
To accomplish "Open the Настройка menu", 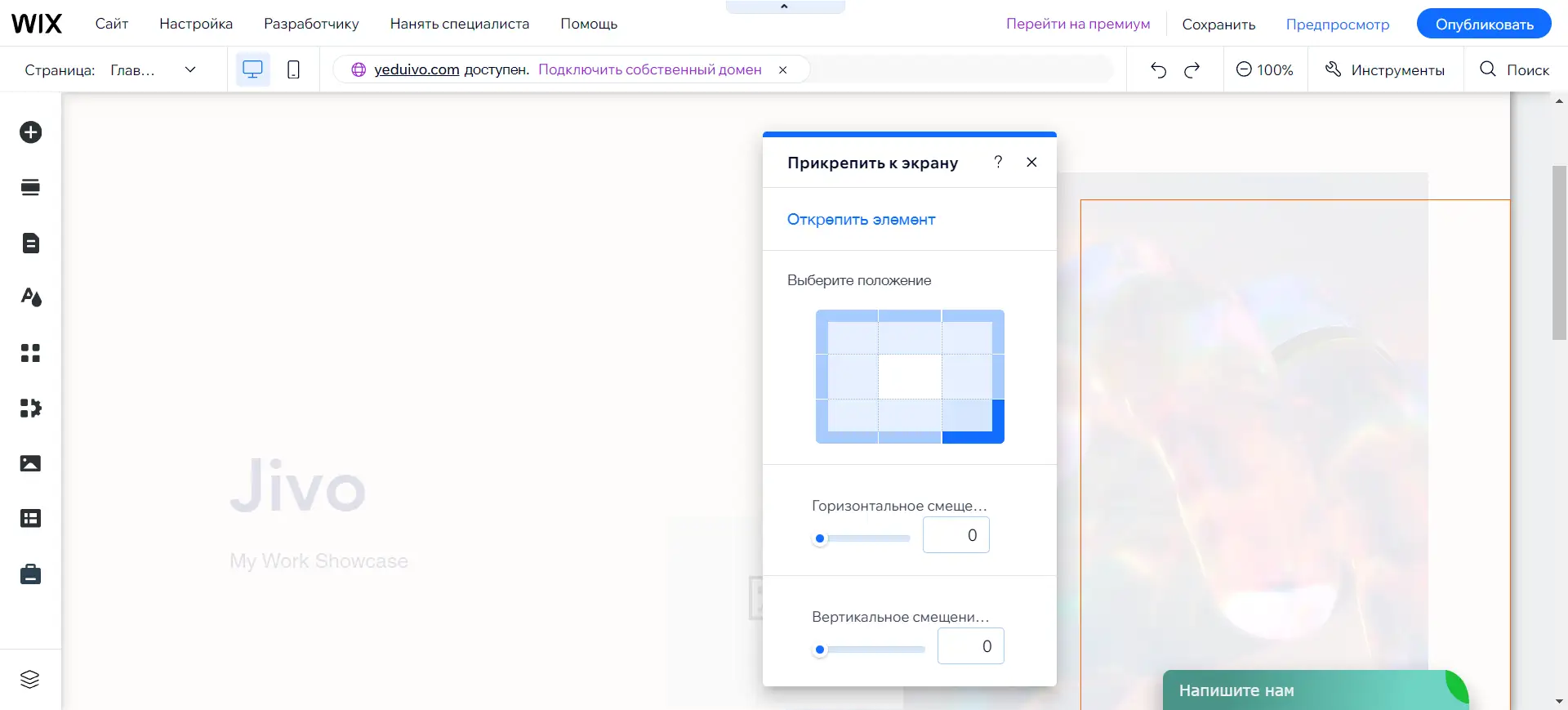I will click(x=196, y=24).
